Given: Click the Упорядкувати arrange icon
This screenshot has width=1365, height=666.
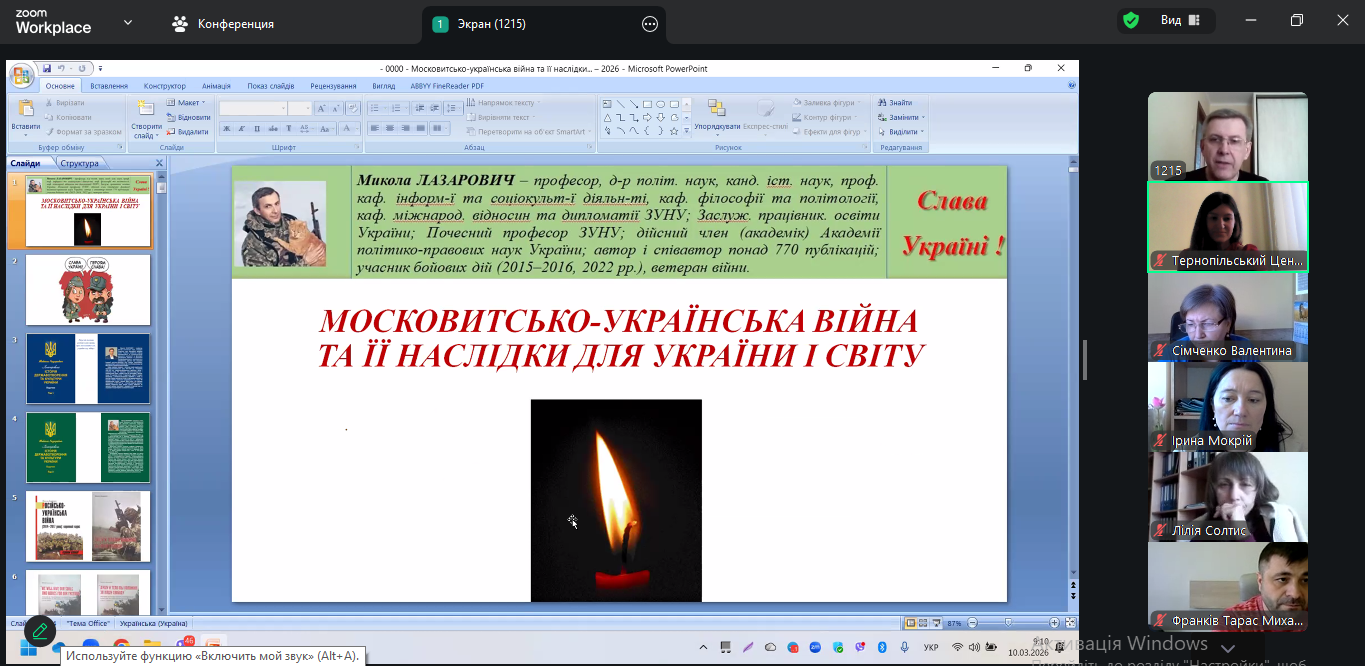Looking at the screenshot, I should 716,110.
